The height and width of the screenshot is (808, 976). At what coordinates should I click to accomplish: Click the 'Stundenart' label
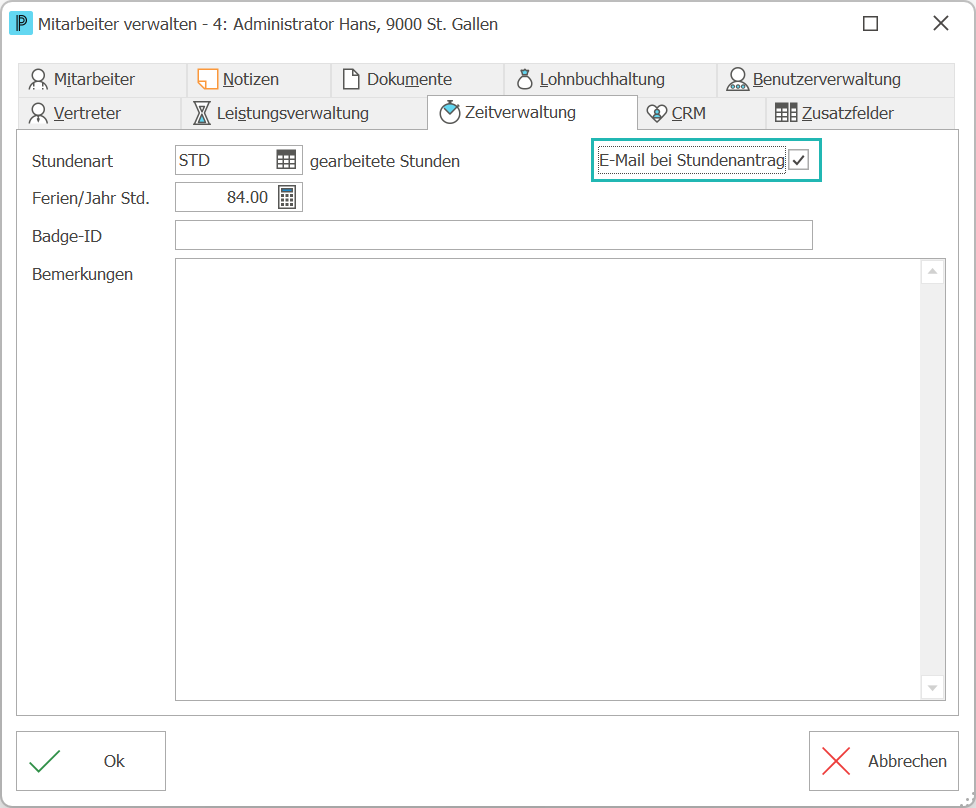(x=72, y=161)
